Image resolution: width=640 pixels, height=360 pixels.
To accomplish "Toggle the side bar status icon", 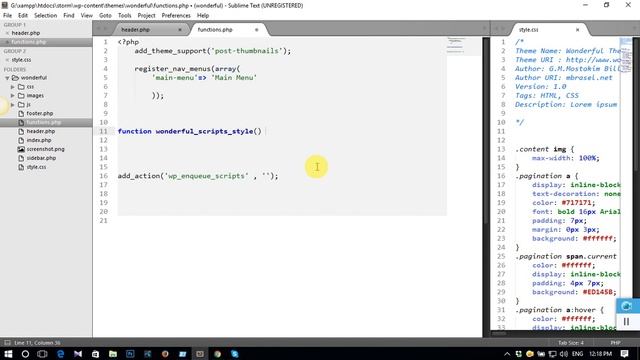I will point(7,343).
